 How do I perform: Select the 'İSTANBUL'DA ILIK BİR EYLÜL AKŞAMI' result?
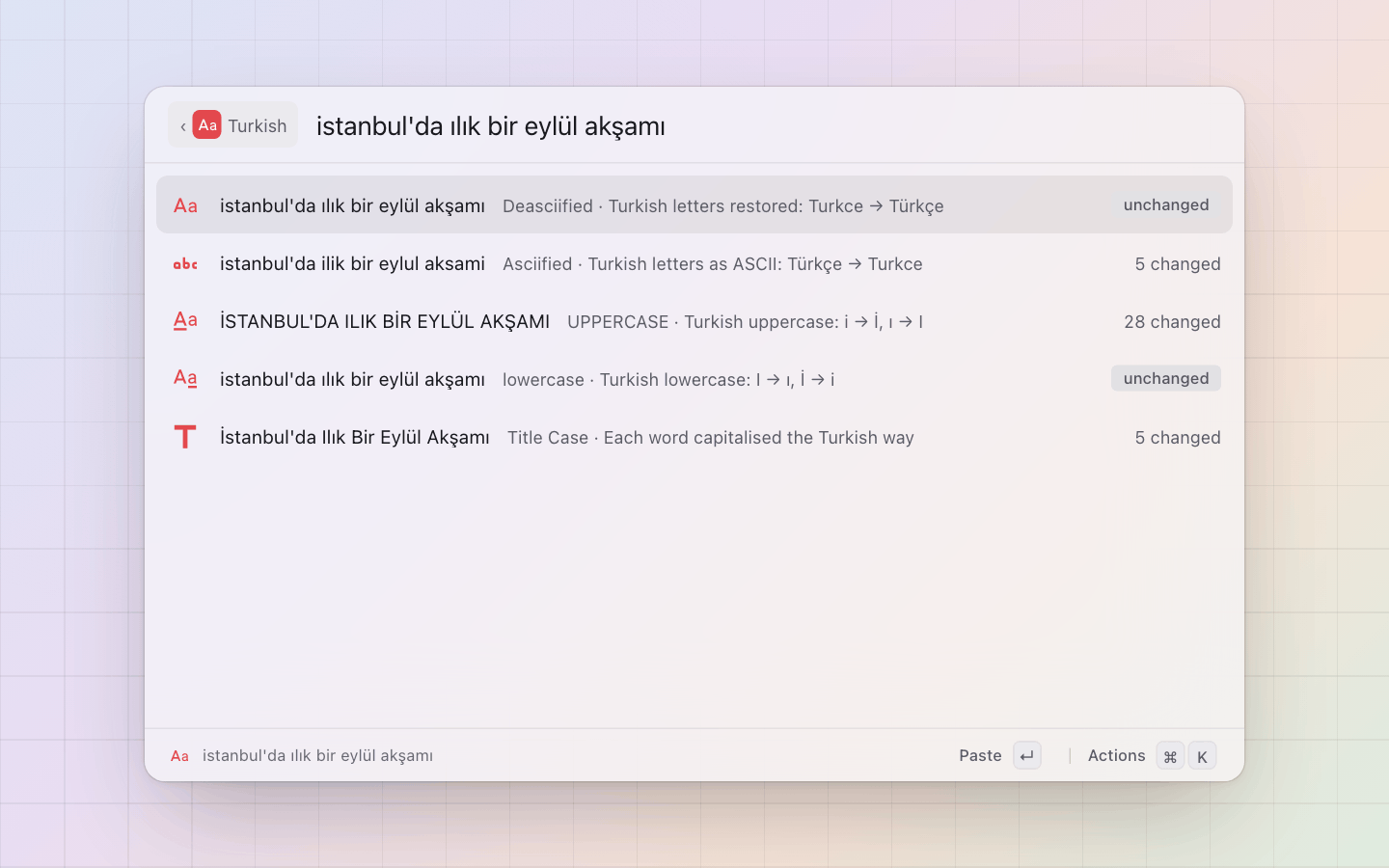(x=385, y=321)
